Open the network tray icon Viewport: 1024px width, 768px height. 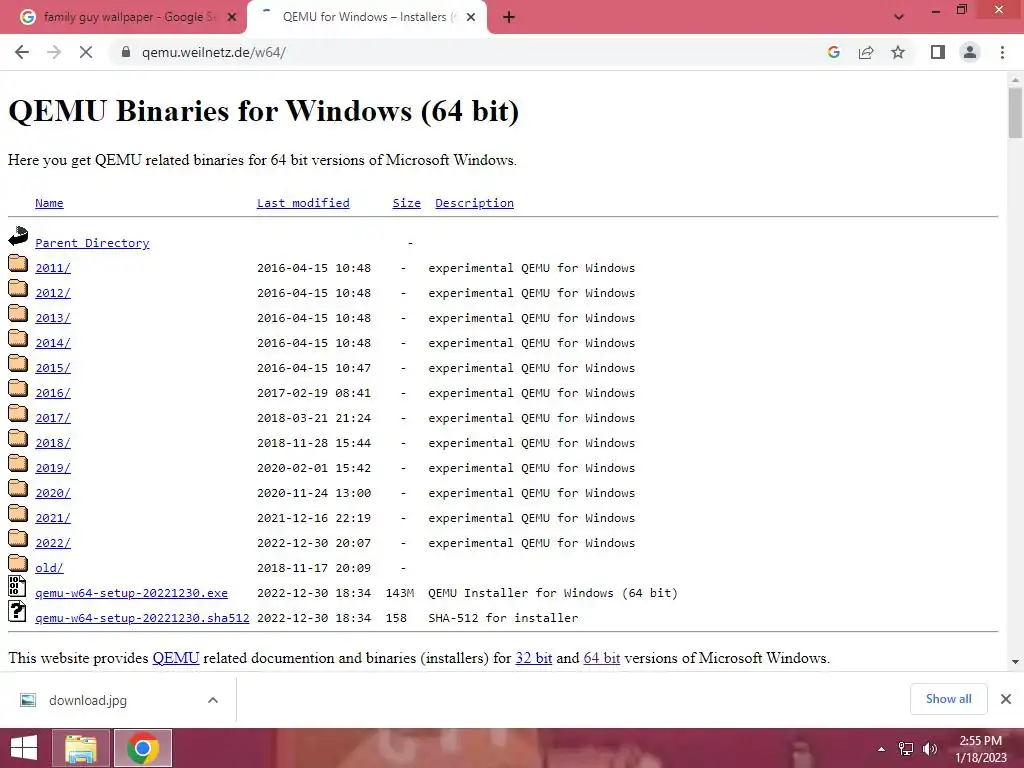click(906, 749)
